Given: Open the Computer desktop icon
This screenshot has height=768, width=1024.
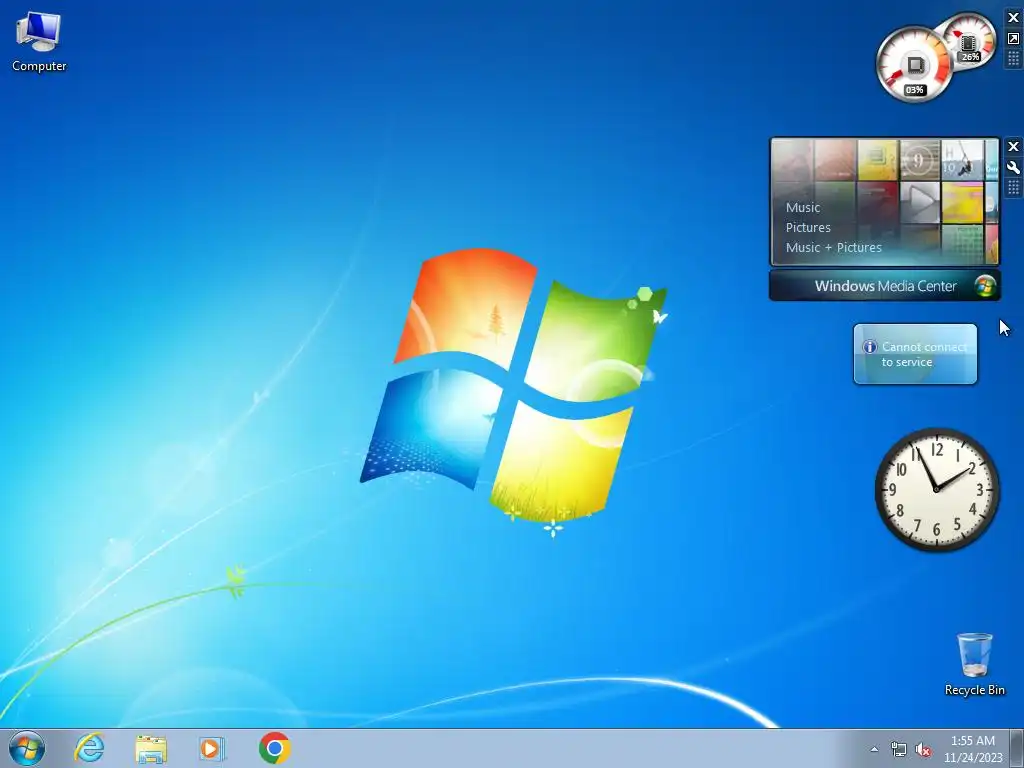Looking at the screenshot, I should [39, 42].
